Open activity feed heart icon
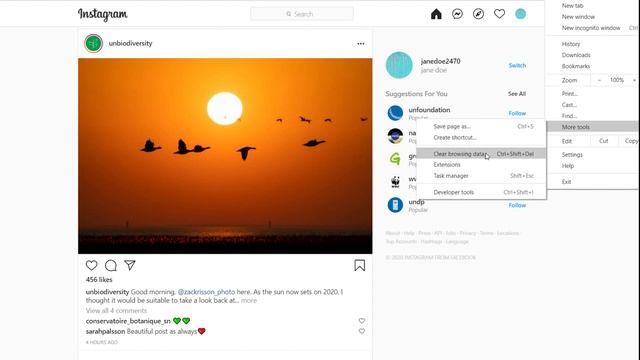Image resolution: width=640 pixels, height=360 pixels. (x=499, y=14)
